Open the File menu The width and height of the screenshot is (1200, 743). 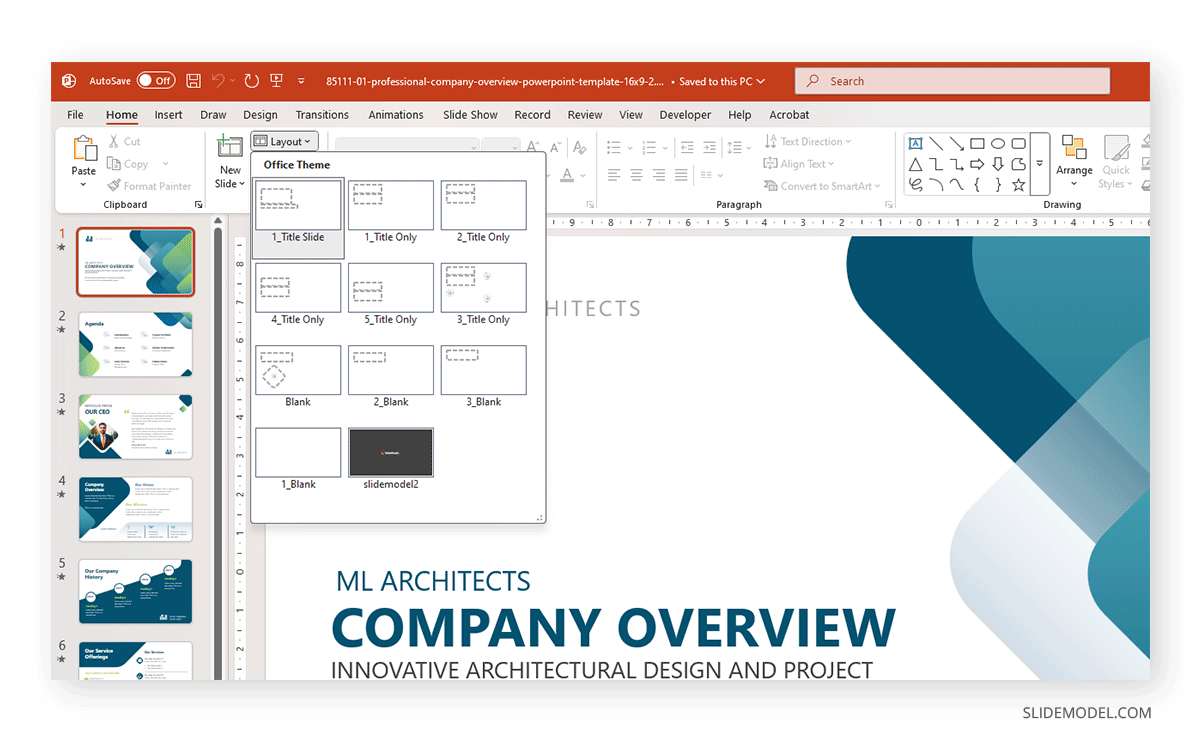[x=76, y=115]
